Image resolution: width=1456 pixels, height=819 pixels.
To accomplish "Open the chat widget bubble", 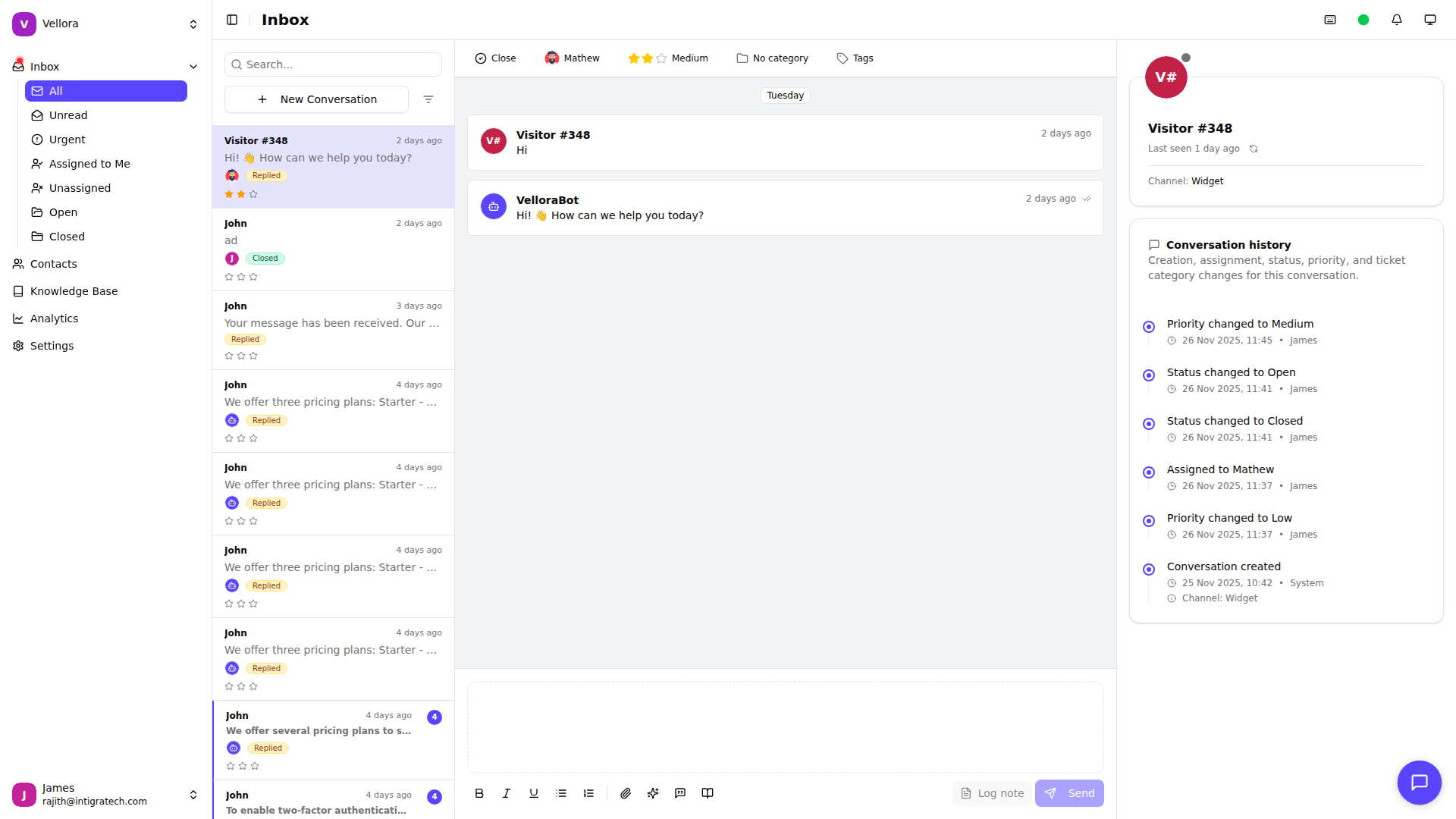I will pyautogui.click(x=1419, y=782).
